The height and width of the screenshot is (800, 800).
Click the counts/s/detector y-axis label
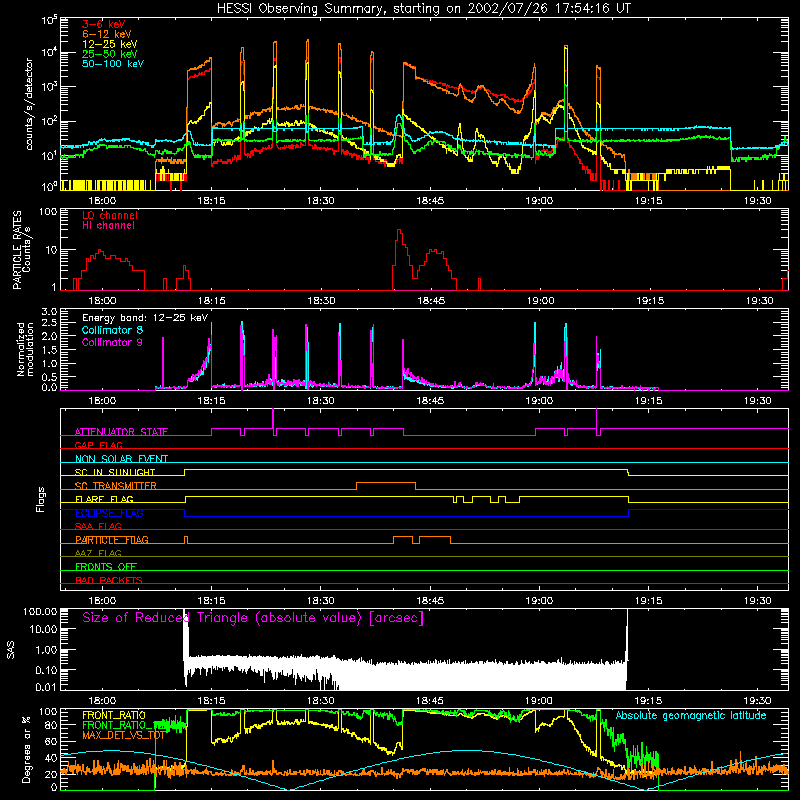pyautogui.click(x=29, y=104)
